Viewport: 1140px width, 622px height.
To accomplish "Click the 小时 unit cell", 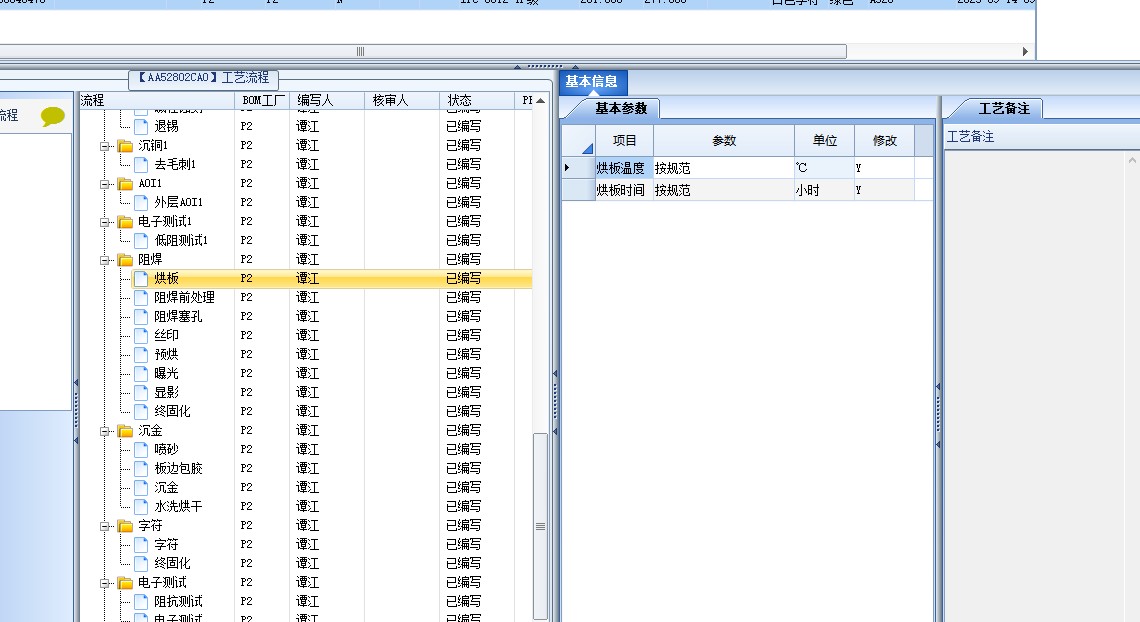I will coord(824,190).
